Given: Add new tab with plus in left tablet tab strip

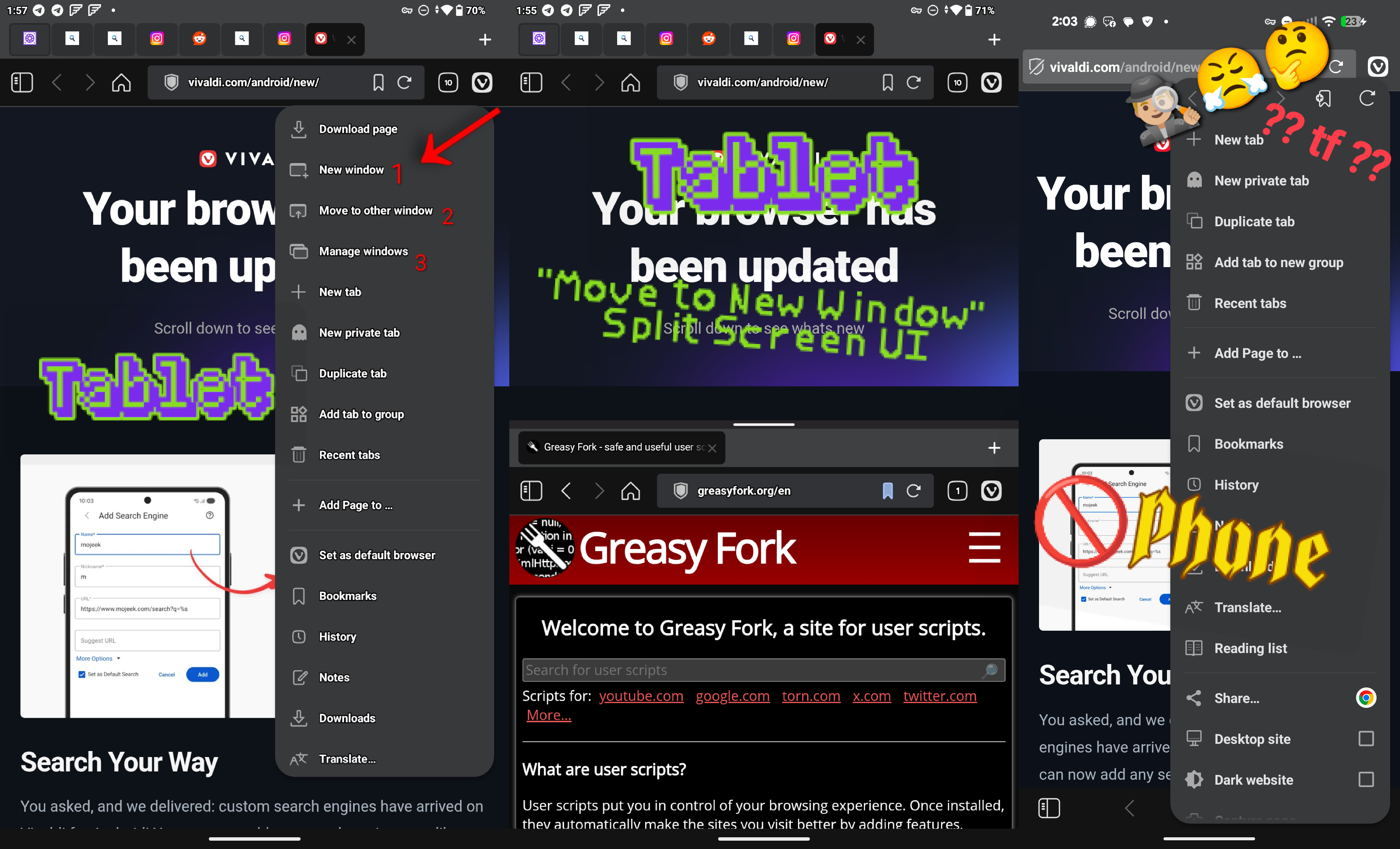Looking at the screenshot, I should coord(485,40).
